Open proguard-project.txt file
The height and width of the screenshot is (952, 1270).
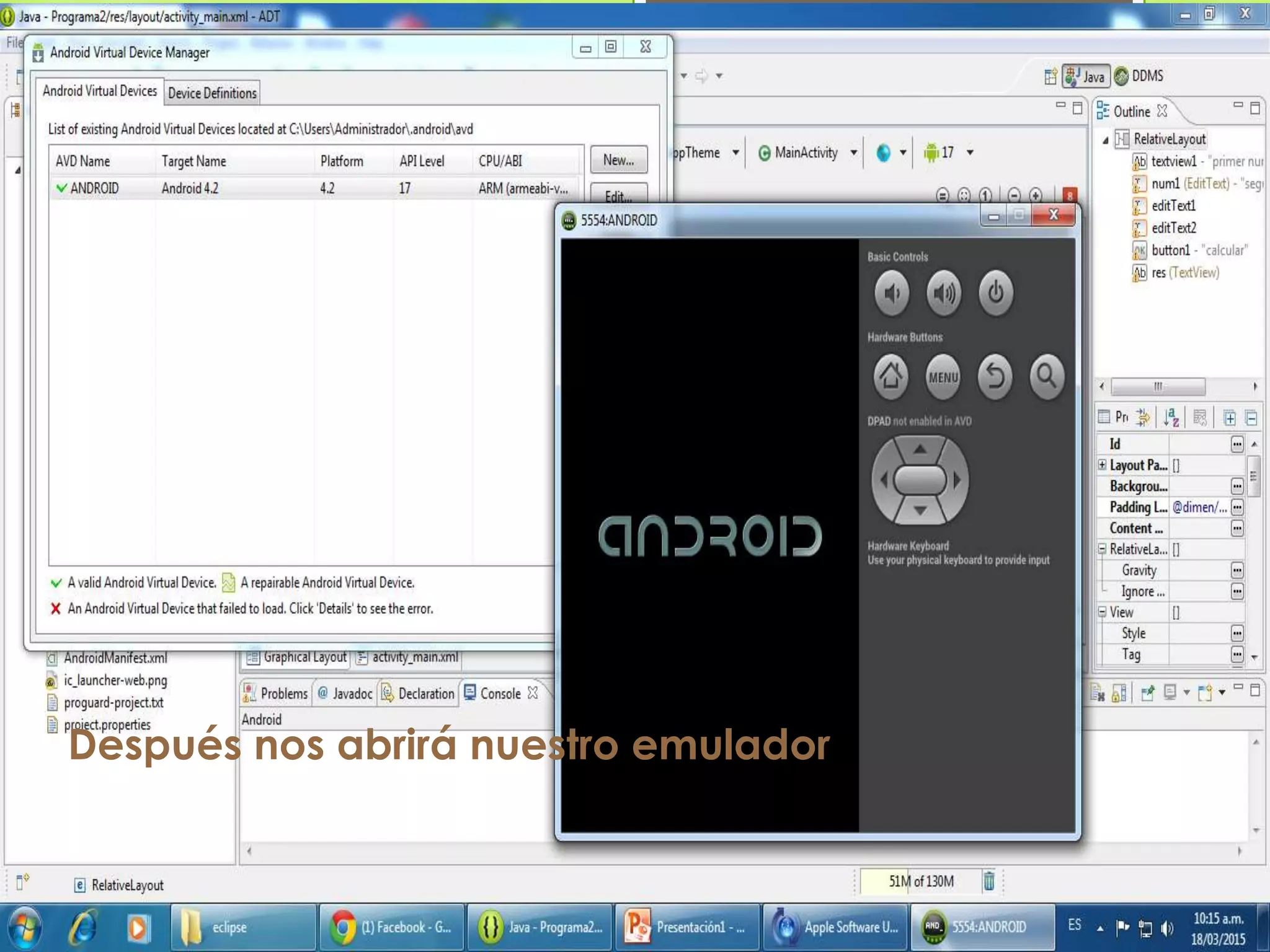click(x=113, y=702)
